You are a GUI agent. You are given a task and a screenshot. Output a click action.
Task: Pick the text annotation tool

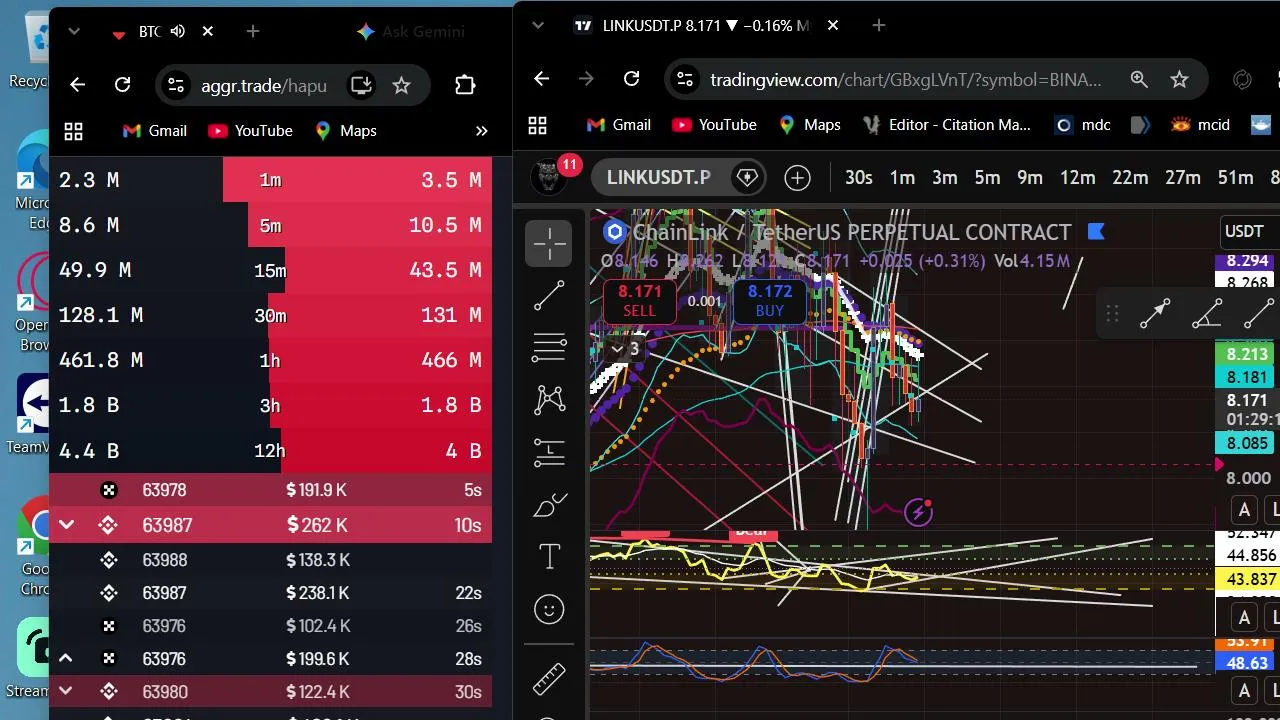549,557
